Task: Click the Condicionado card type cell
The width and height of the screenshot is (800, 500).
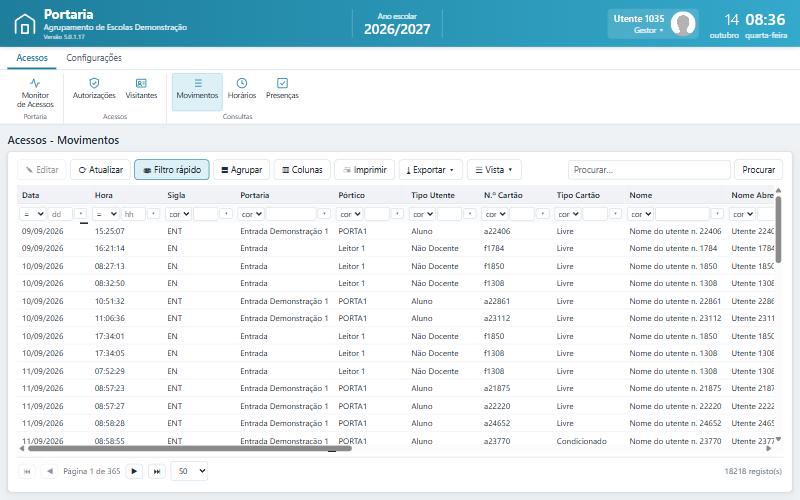Action: tap(581, 441)
